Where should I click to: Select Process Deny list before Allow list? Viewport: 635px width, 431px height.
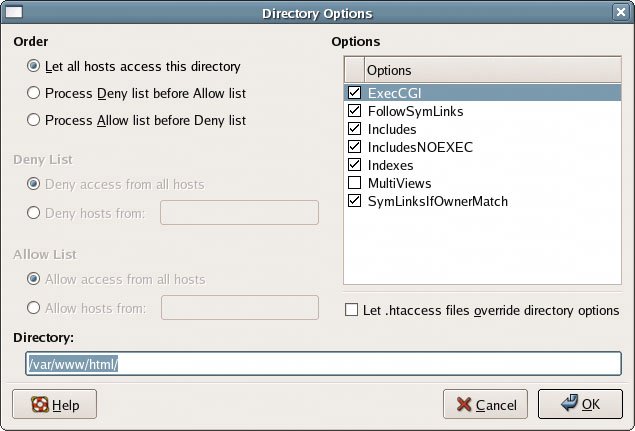click(35, 93)
